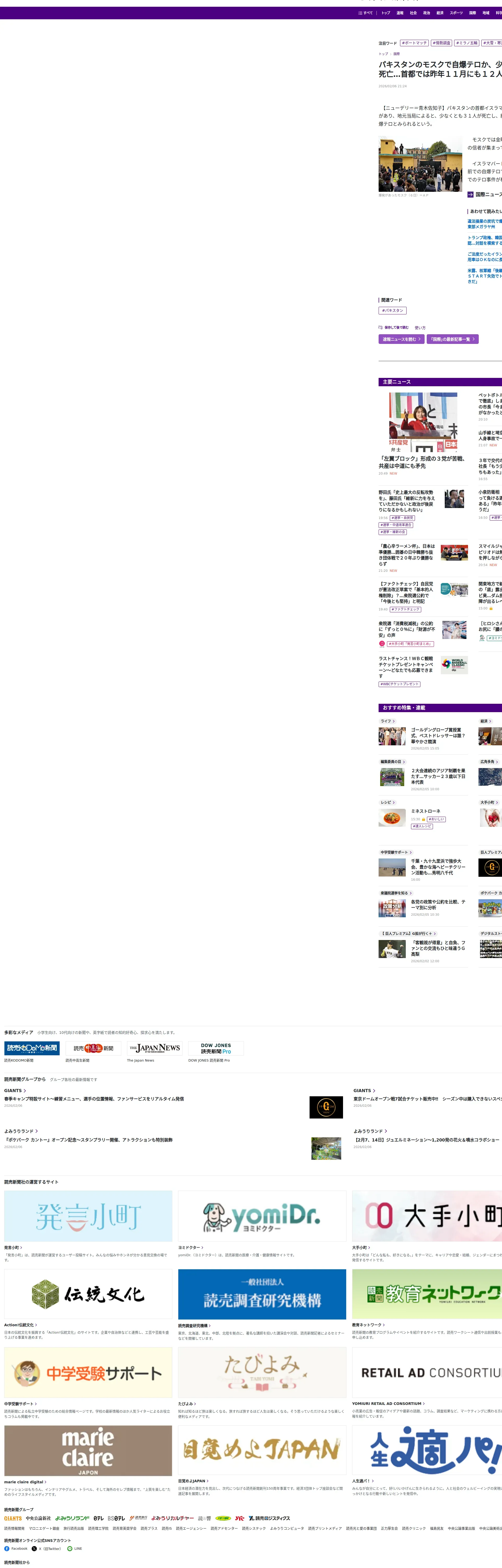
Task: Open the 読売KODOMO新聞 logo
Action: 32,1048
